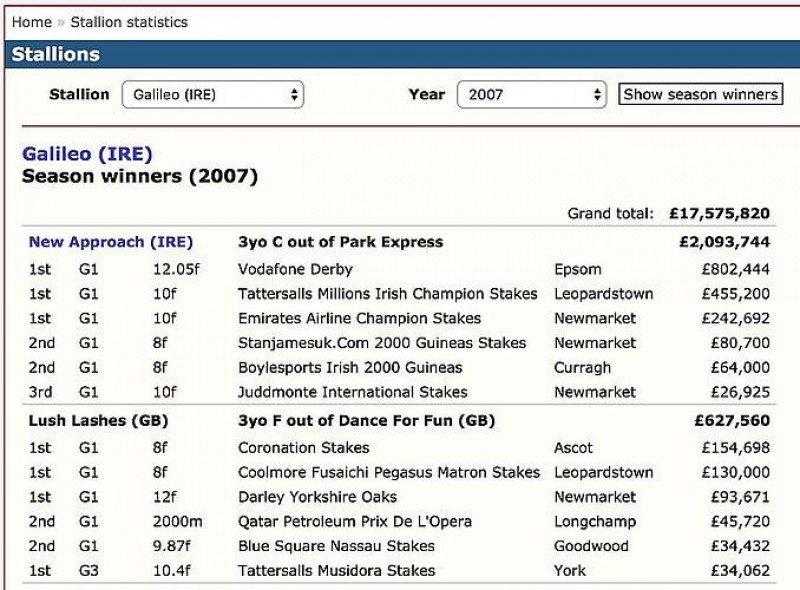Open the New Approach (IRE) horse link
The height and width of the screenshot is (590, 800).
[x=110, y=242]
